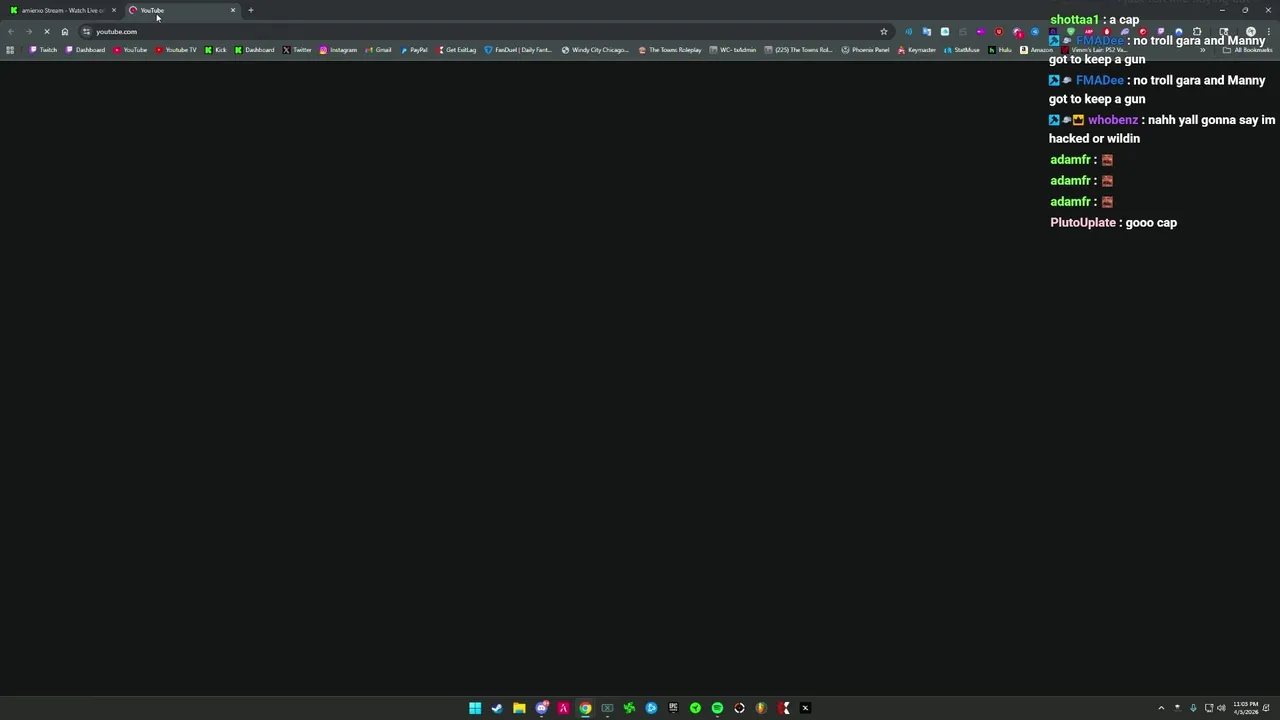Open the first Dashboard bookmark next to Twitch
This screenshot has height=720, width=1280.
(86, 50)
